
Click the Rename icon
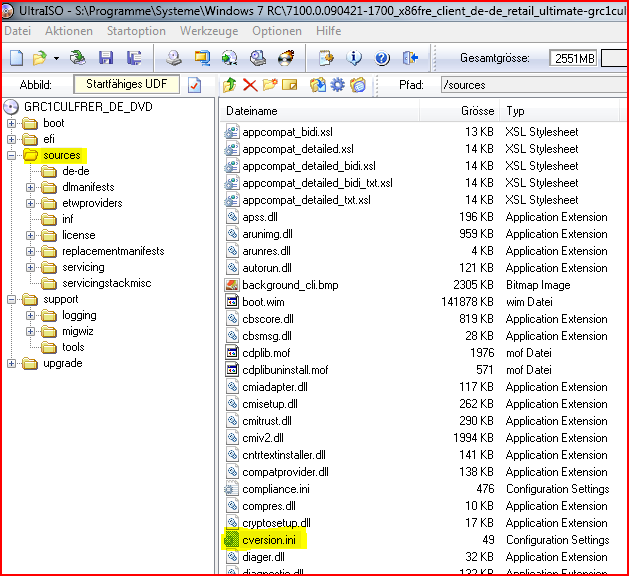tap(290, 85)
